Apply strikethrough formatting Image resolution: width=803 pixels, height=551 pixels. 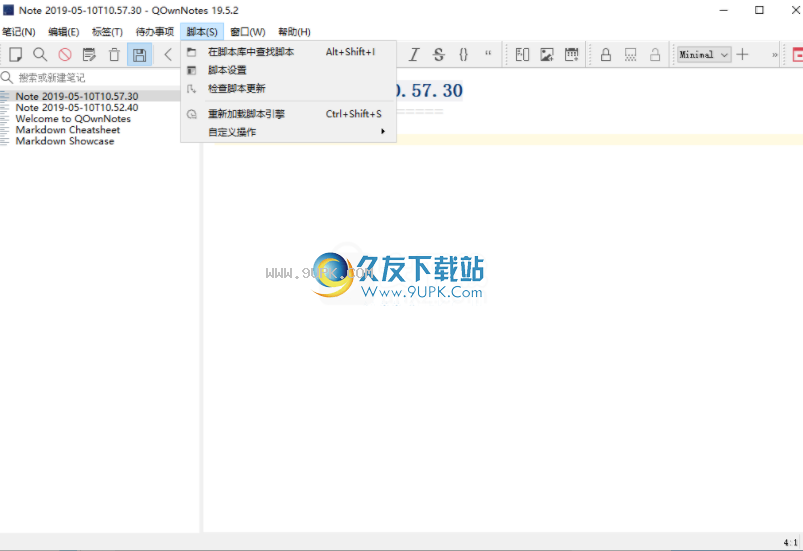pyautogui.click(x=438, y=54)
